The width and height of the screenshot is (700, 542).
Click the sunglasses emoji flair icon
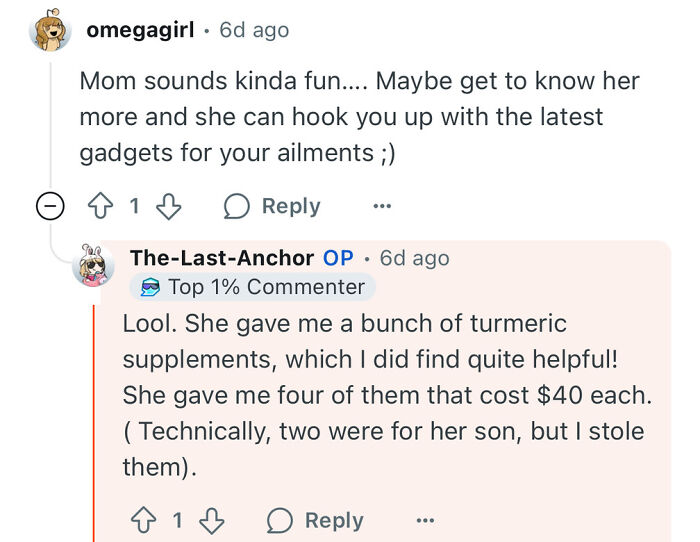pos(149,288)
